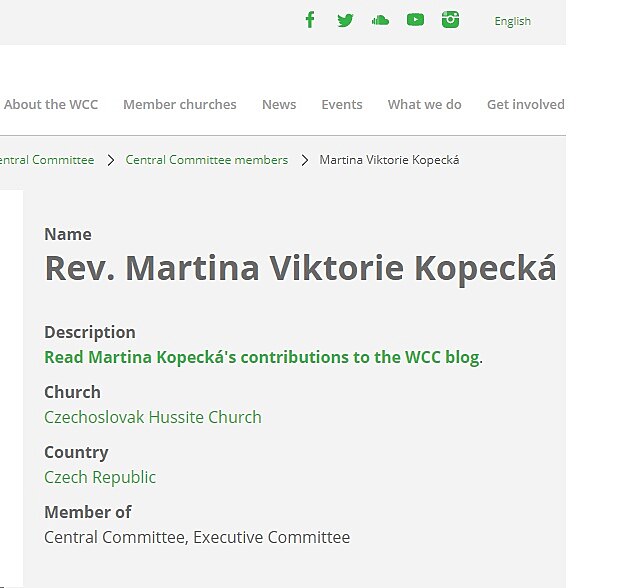Open the YouTube icon
The image size is (630, 588).
pyautogui.click(x=415, y=20)
